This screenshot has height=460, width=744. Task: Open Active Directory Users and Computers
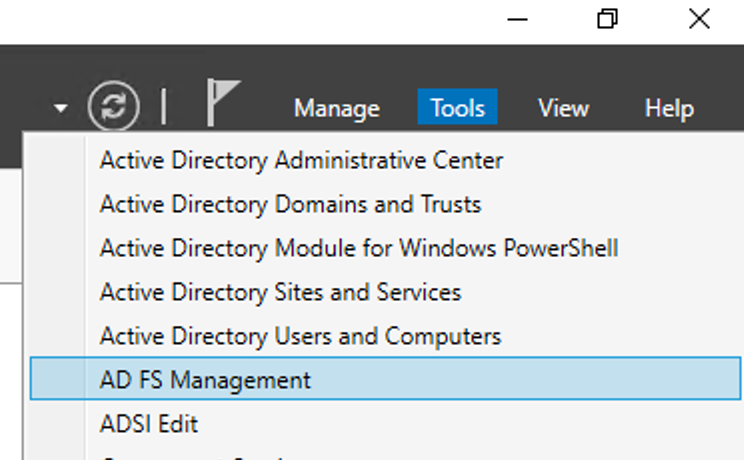pos(385,336)
